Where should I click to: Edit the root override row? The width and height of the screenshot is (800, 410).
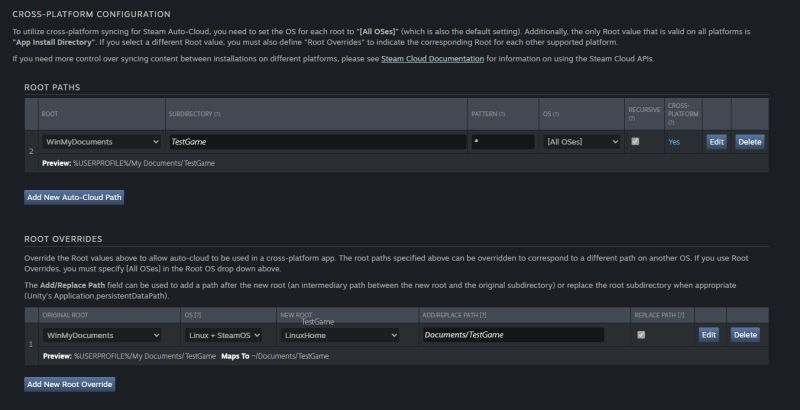(709, 335)
